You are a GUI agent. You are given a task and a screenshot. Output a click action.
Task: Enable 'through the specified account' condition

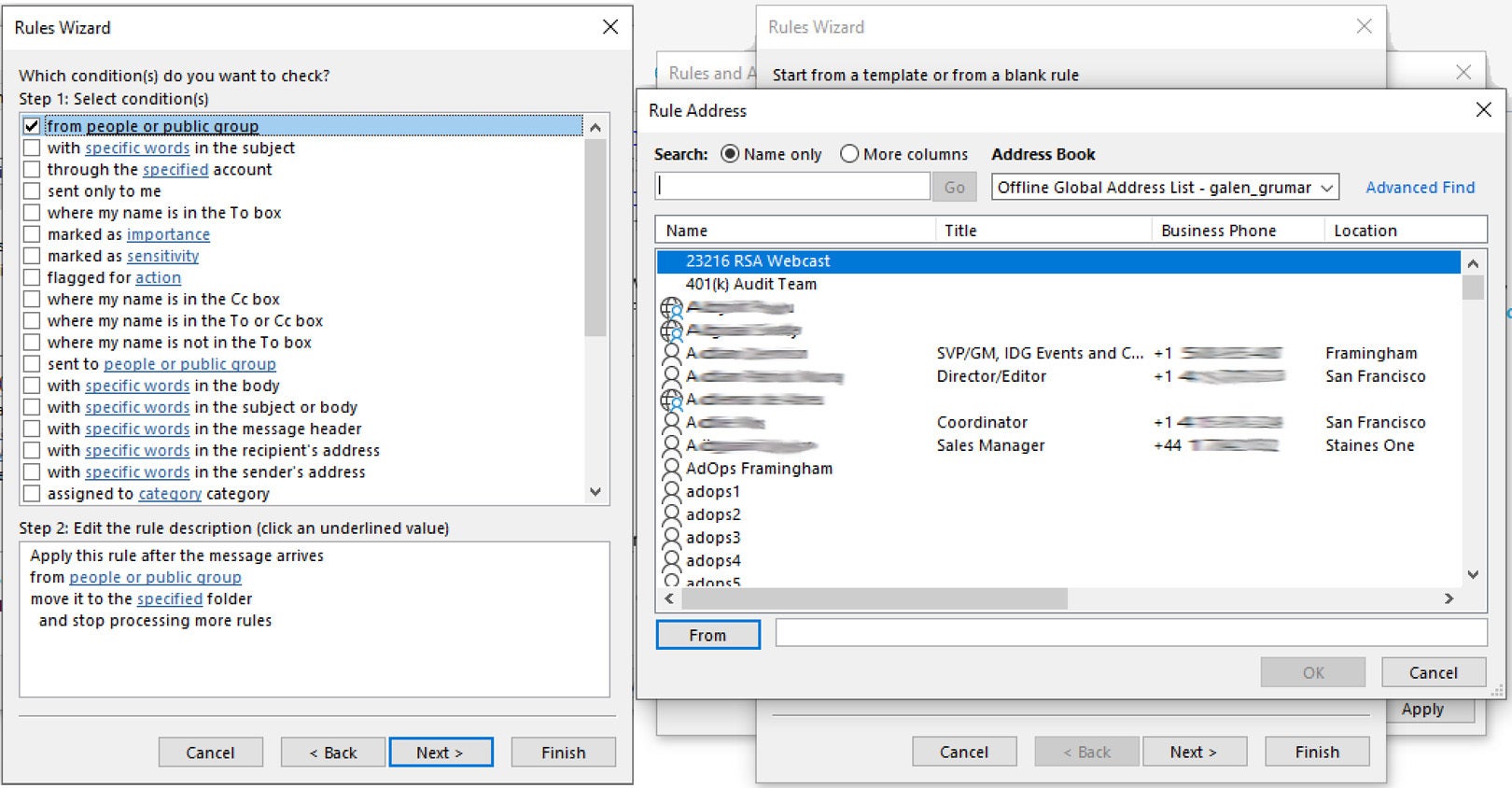click(32, 169)
